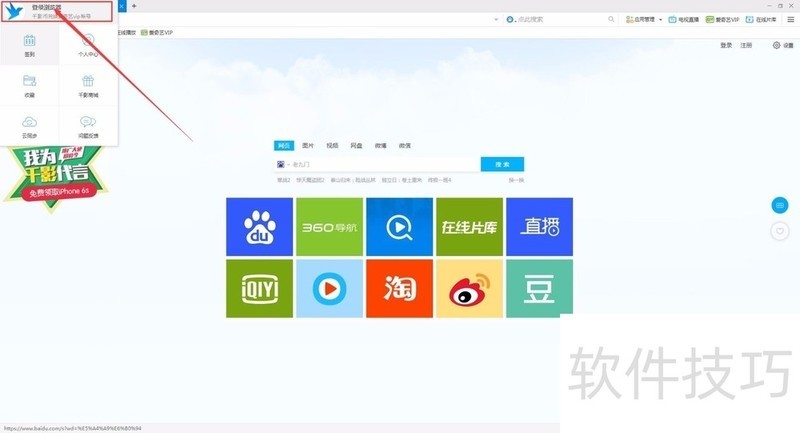Click the heart favorite round button at right
The height and width of the screenshot is (433, 800).
pyautogui.click(x=780, y=231)
